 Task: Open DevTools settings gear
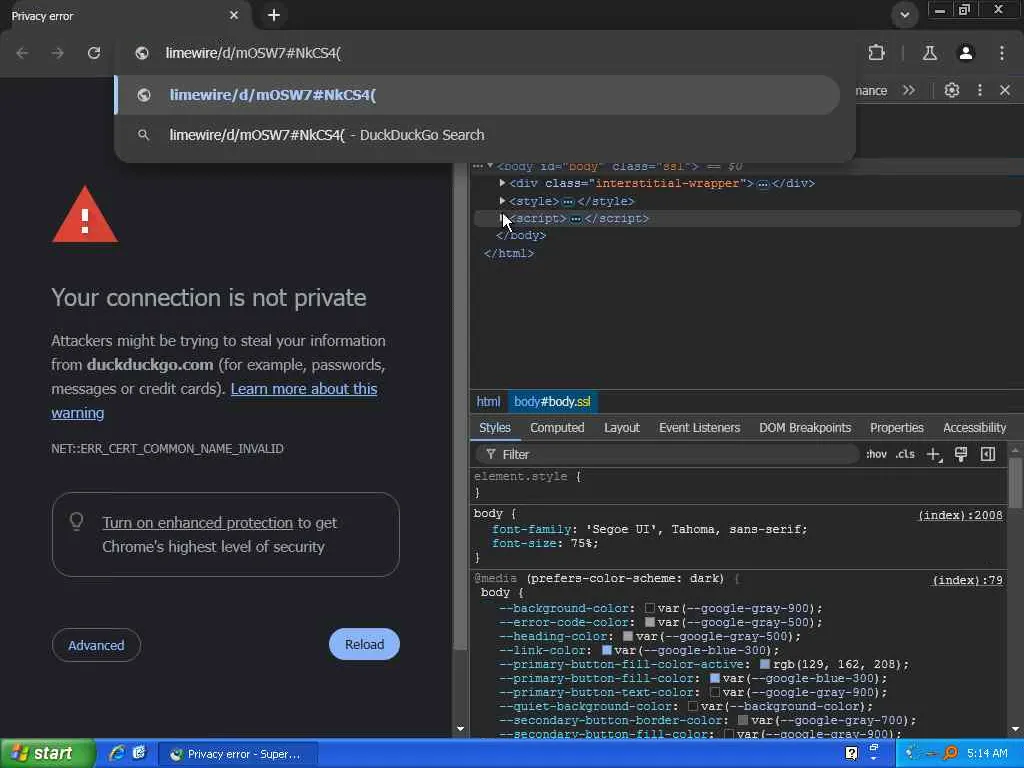tap(952, 90)
